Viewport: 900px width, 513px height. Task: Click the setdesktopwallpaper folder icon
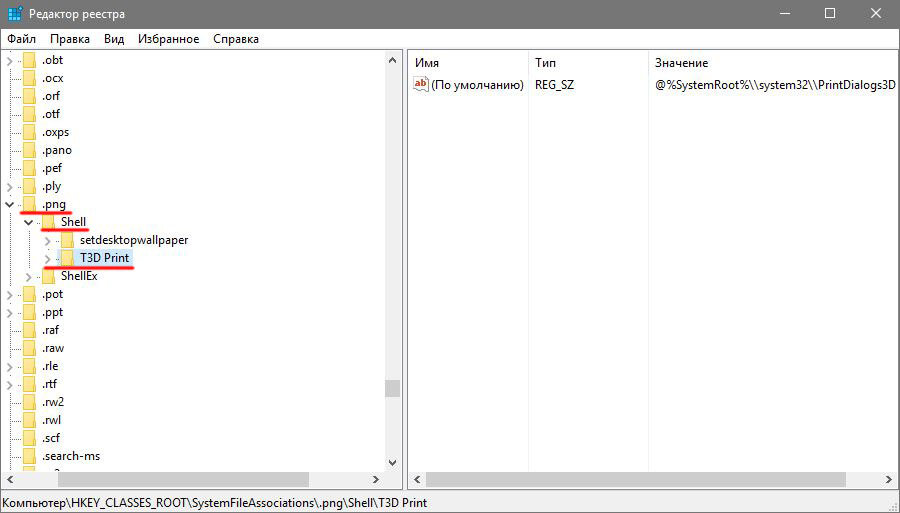point(67,240)
